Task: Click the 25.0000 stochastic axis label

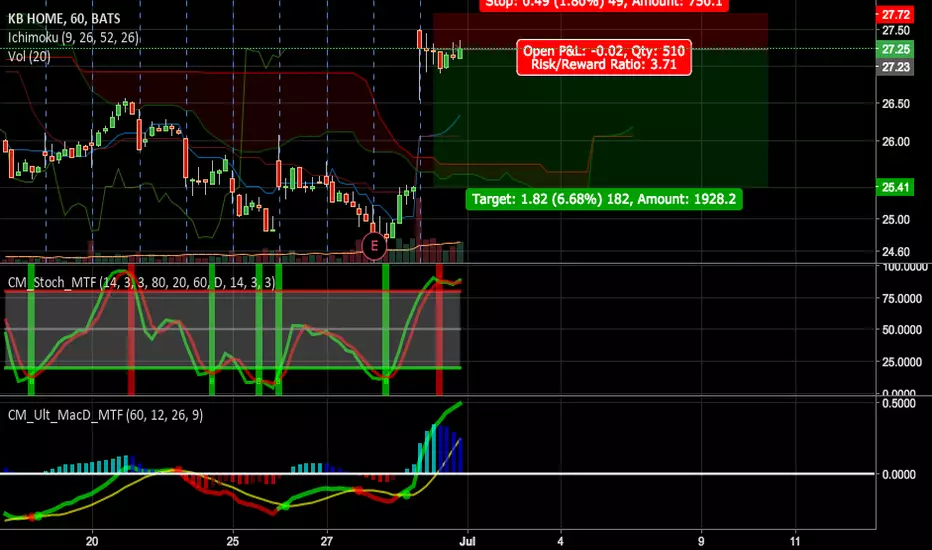Action: (x=902, y=362)
